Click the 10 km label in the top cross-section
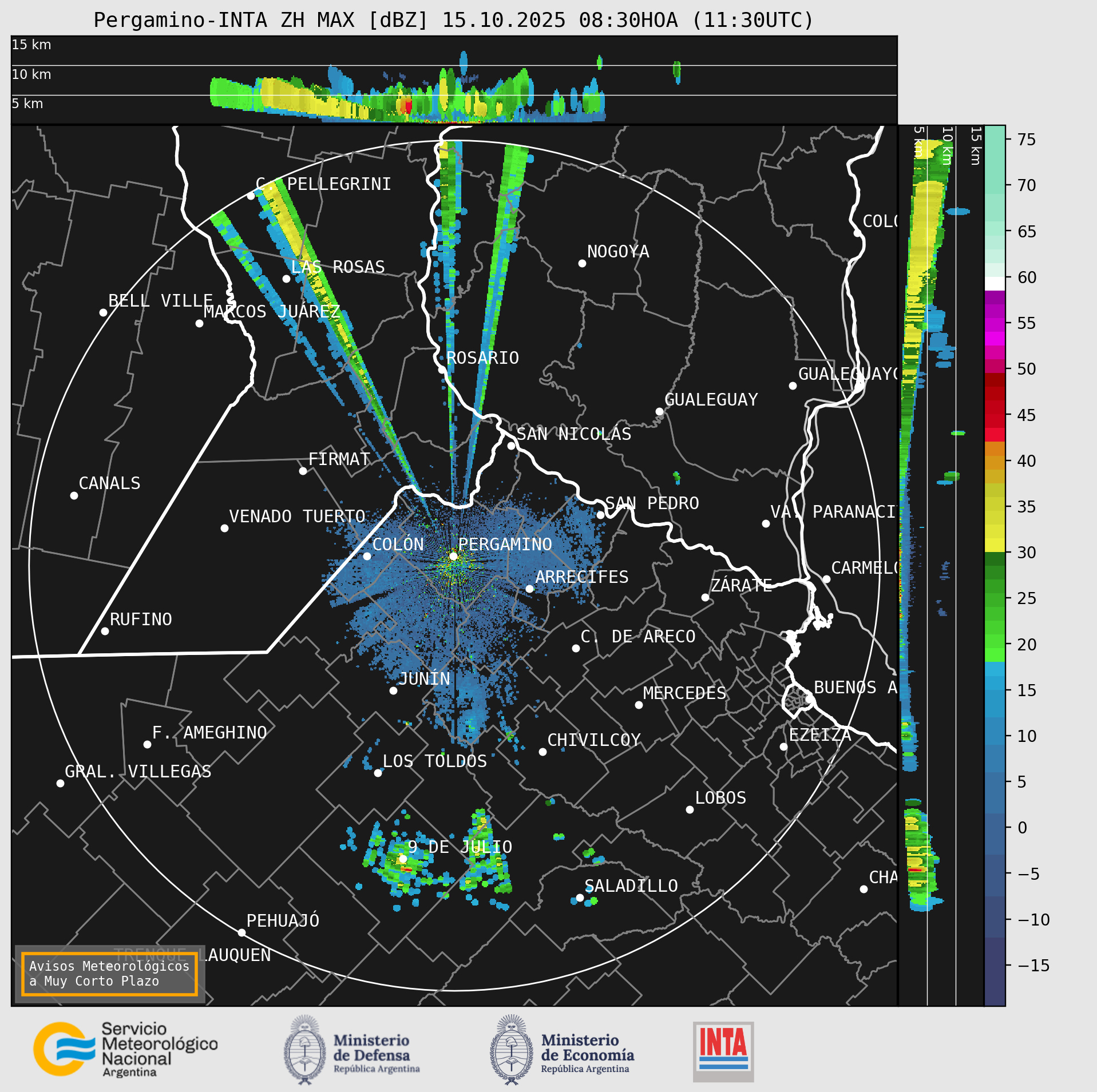The image size is (1097, 1092). click(x=31, y=74)
